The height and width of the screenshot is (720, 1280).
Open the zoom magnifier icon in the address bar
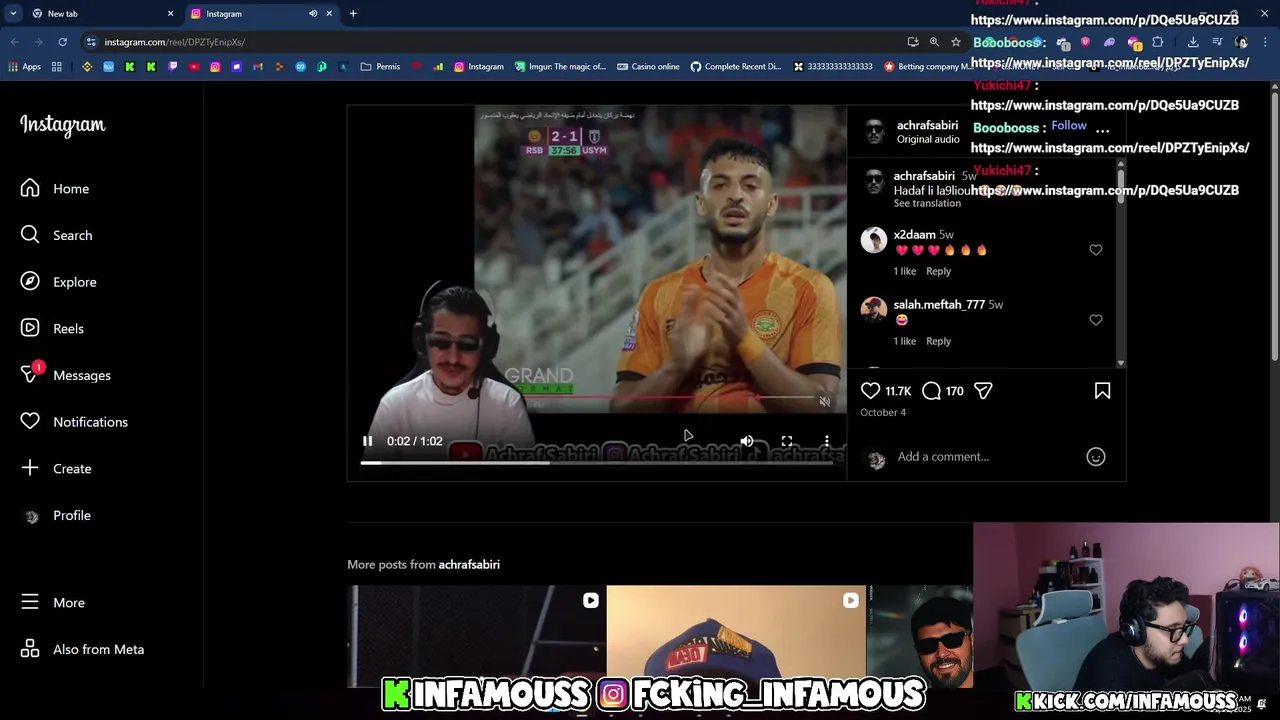click(934, 42)
